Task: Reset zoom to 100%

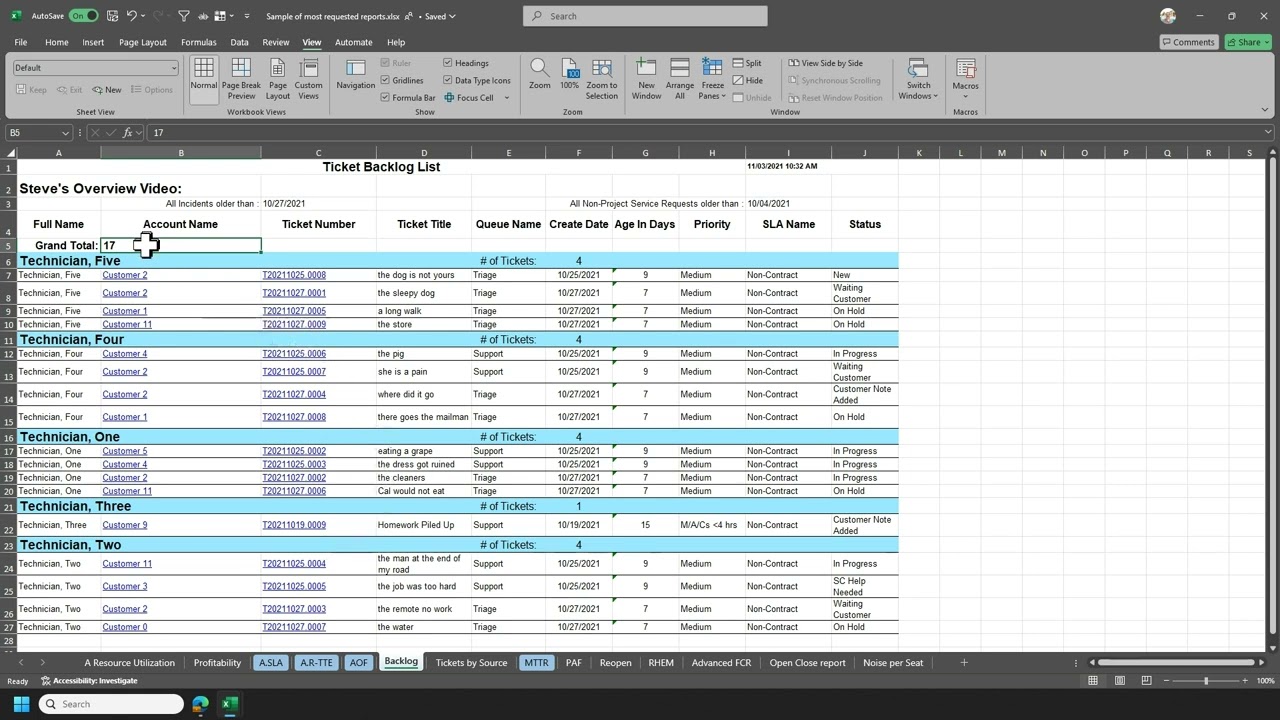Action: 570,76
